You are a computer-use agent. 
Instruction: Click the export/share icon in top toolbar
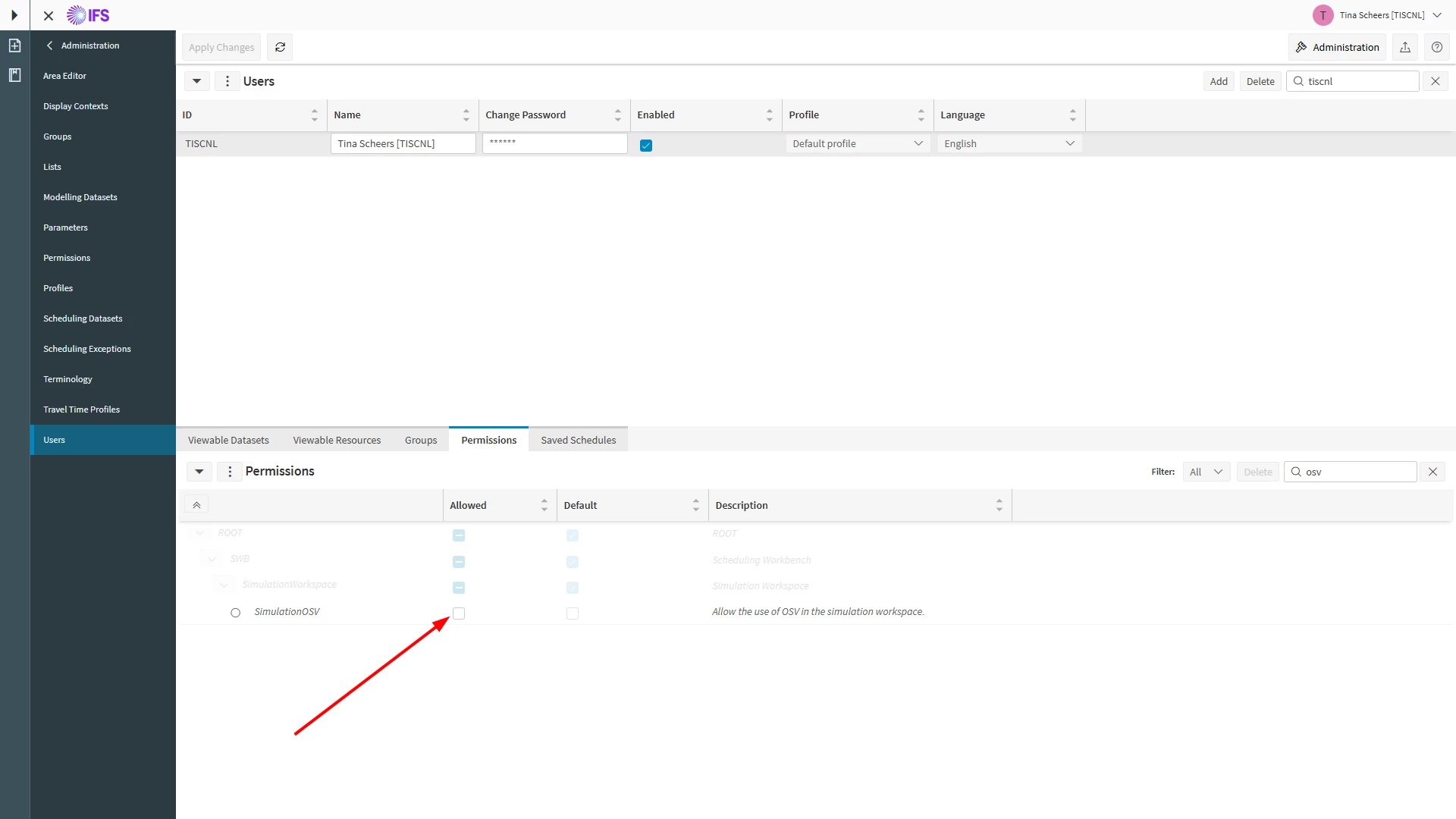coord(1404,47)
